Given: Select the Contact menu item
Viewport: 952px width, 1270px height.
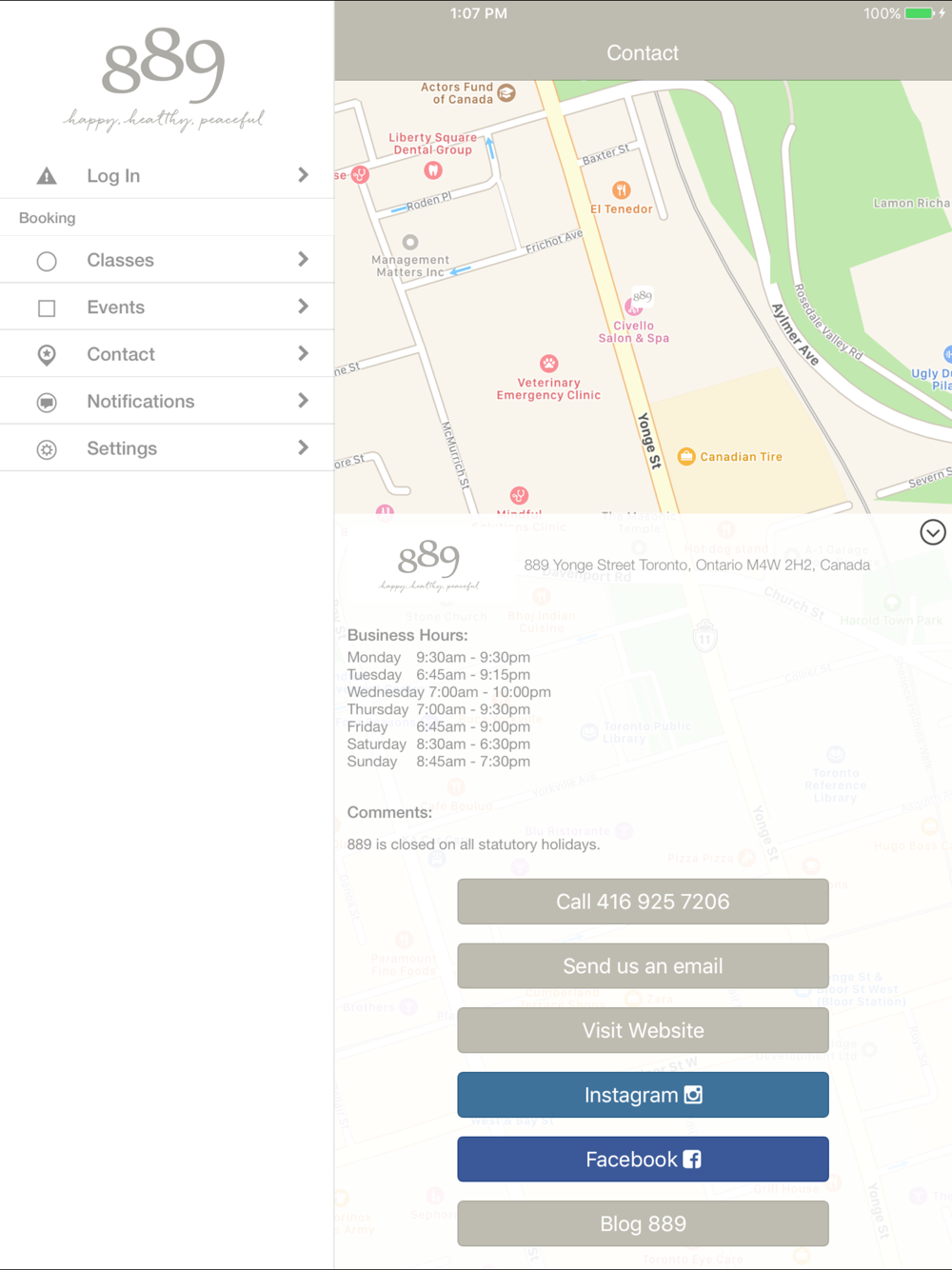Looking at the screenshot, I should click(x=167, y=354).
